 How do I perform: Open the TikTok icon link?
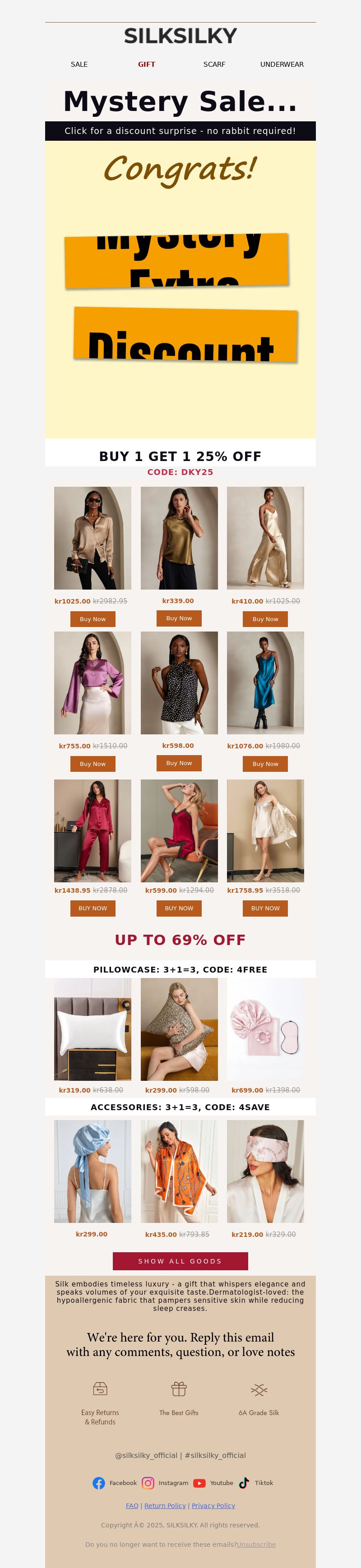point(244,1483)
